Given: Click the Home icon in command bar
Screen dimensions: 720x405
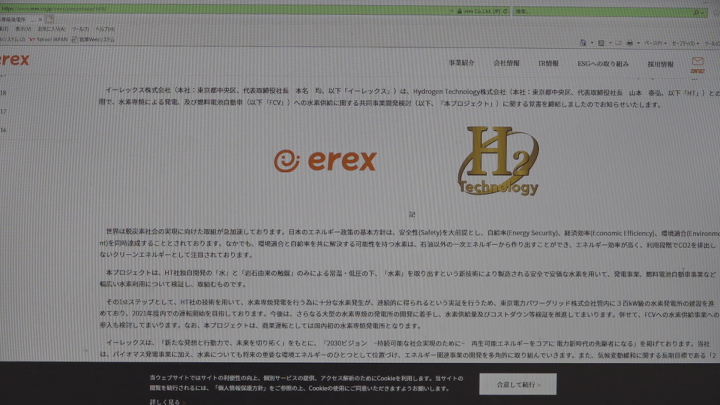Looking at the screenshot, I should click(x=583, y=43).
